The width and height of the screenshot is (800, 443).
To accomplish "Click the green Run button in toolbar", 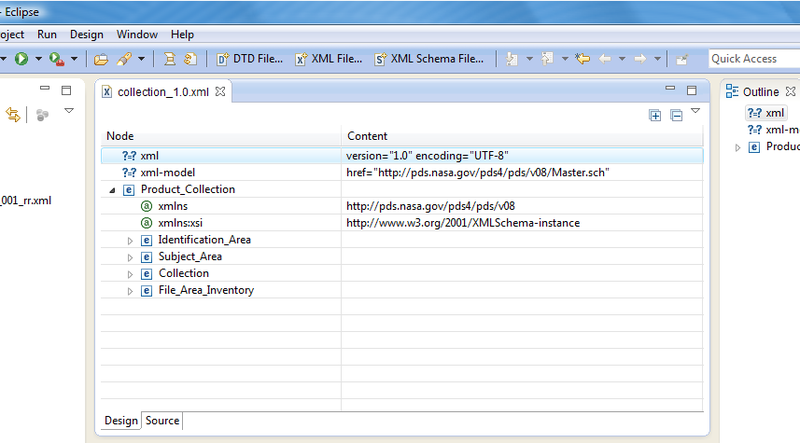I will click(x=21, y=59).
